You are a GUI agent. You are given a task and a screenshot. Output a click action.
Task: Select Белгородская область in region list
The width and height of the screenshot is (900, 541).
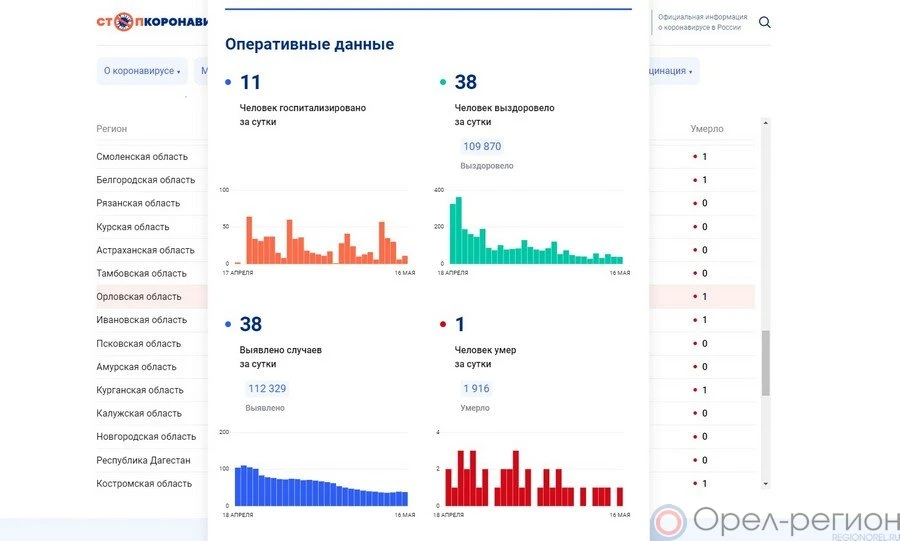coord(145,180)
